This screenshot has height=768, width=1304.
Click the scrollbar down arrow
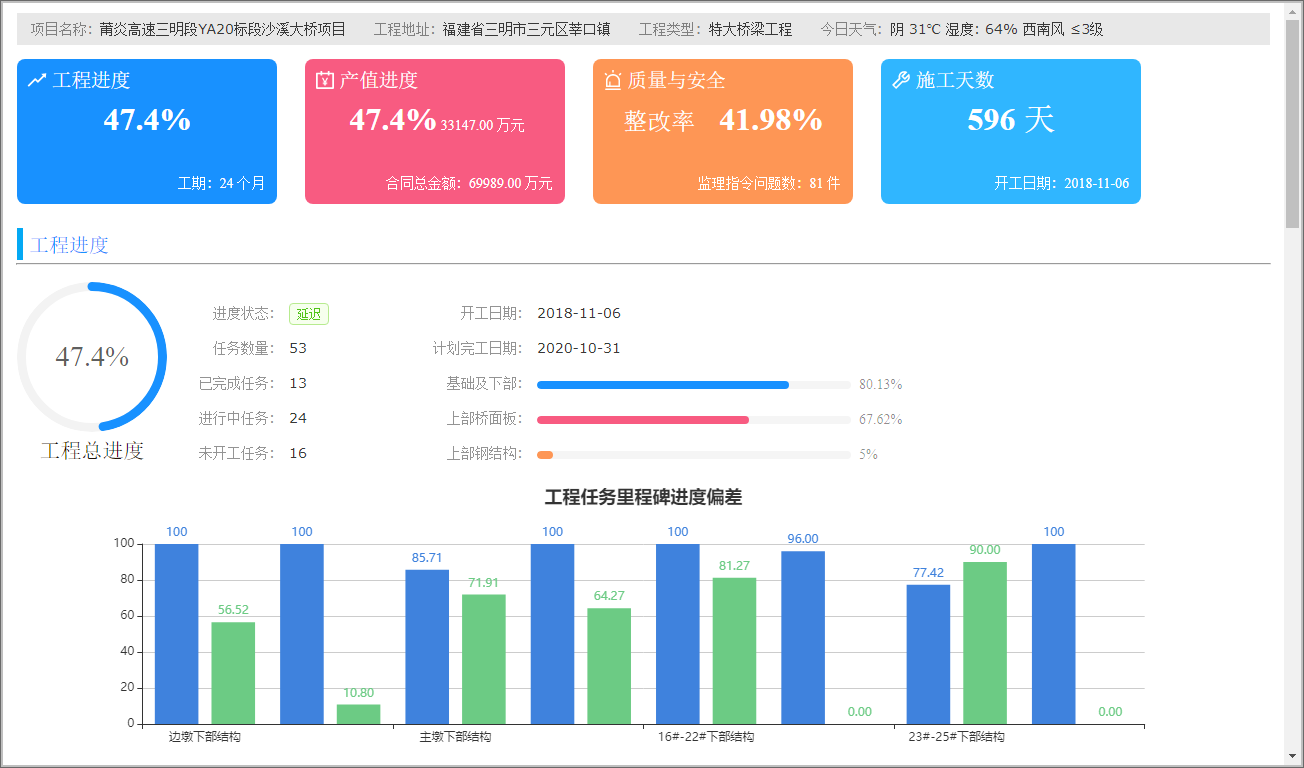click(x=1293, y=757)
